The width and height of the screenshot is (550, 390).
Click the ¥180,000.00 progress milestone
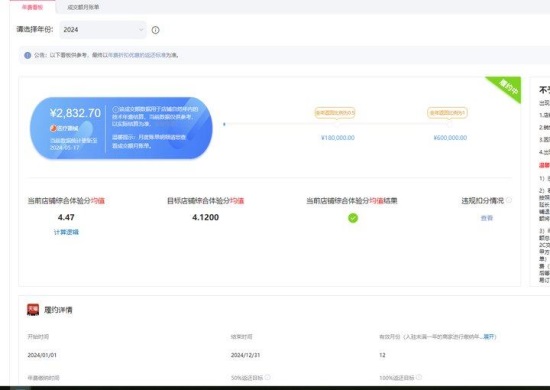[x=337, y=138]
